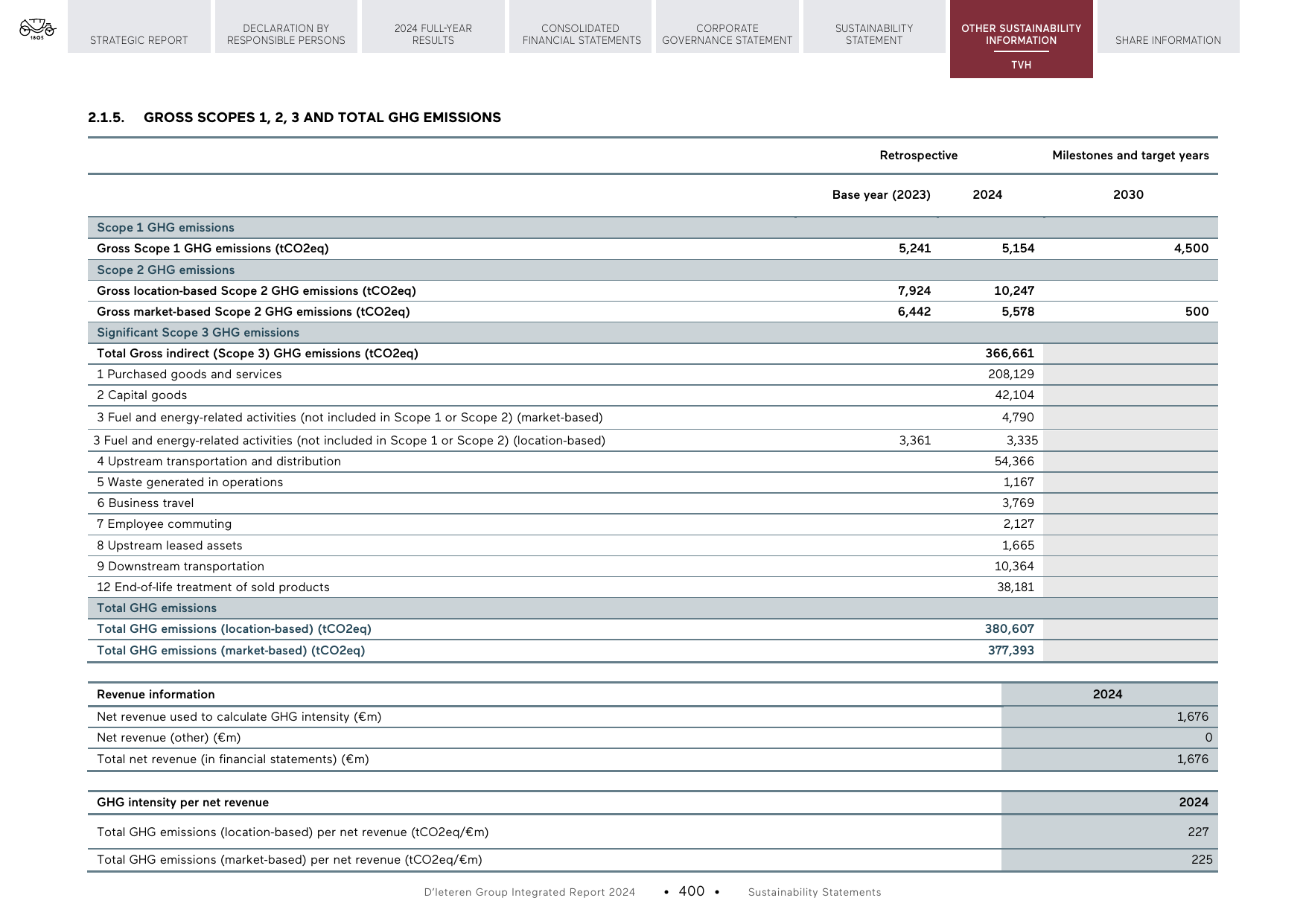Click the Scope 1 2030 target 4,500
The width and height of the screenshot is (1306, 924).
(x=1191, y=249)
